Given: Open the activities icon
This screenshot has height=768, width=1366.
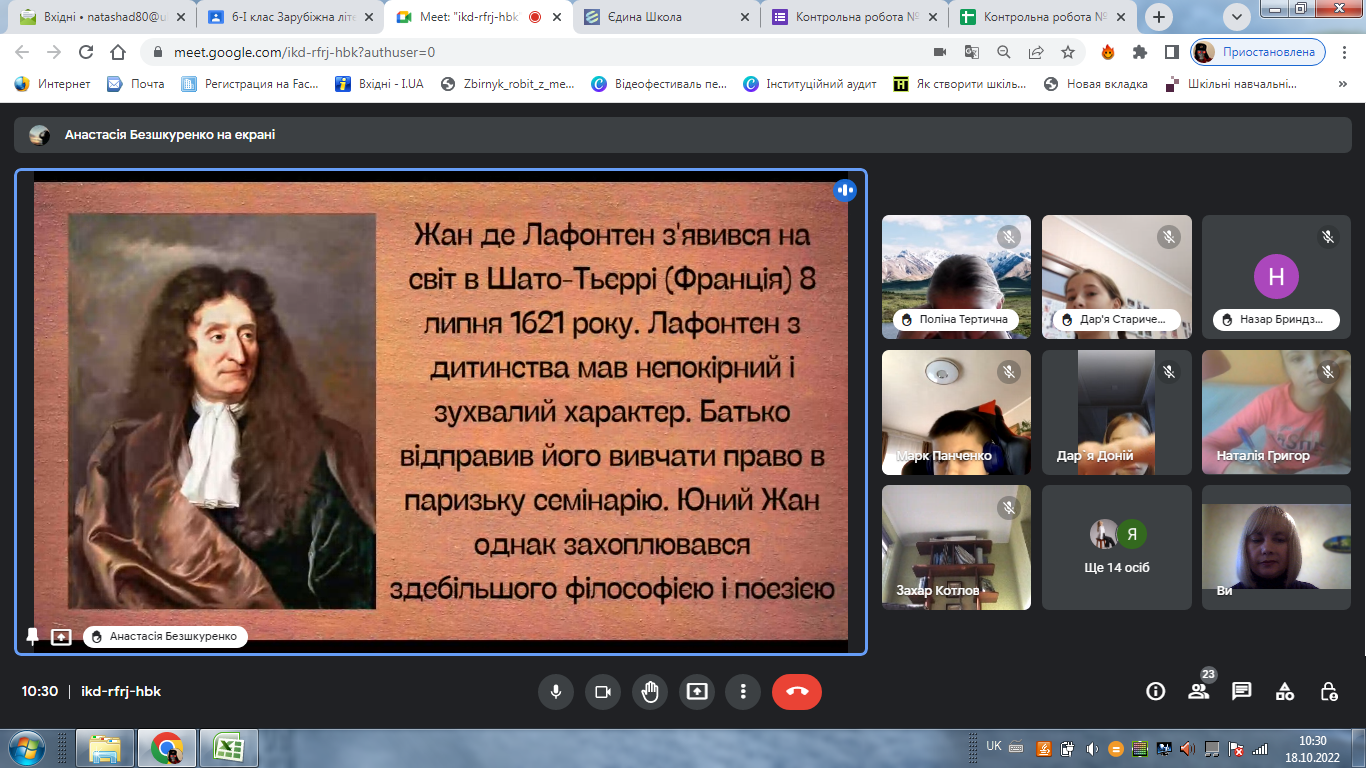Looking at the screenshot, I should tap(1285, 691).
